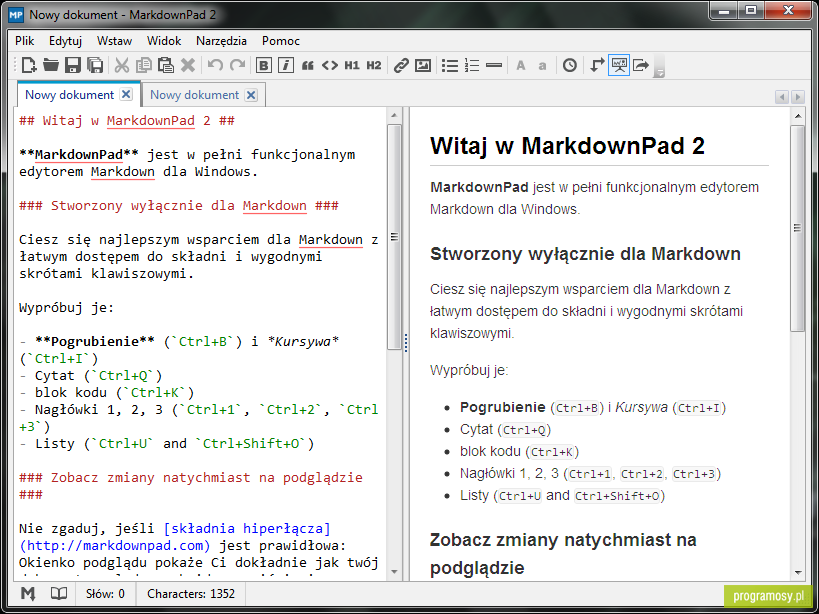
Task: Open the Wstaw menu
Action: pyautogui.click(x=114, y=41)
